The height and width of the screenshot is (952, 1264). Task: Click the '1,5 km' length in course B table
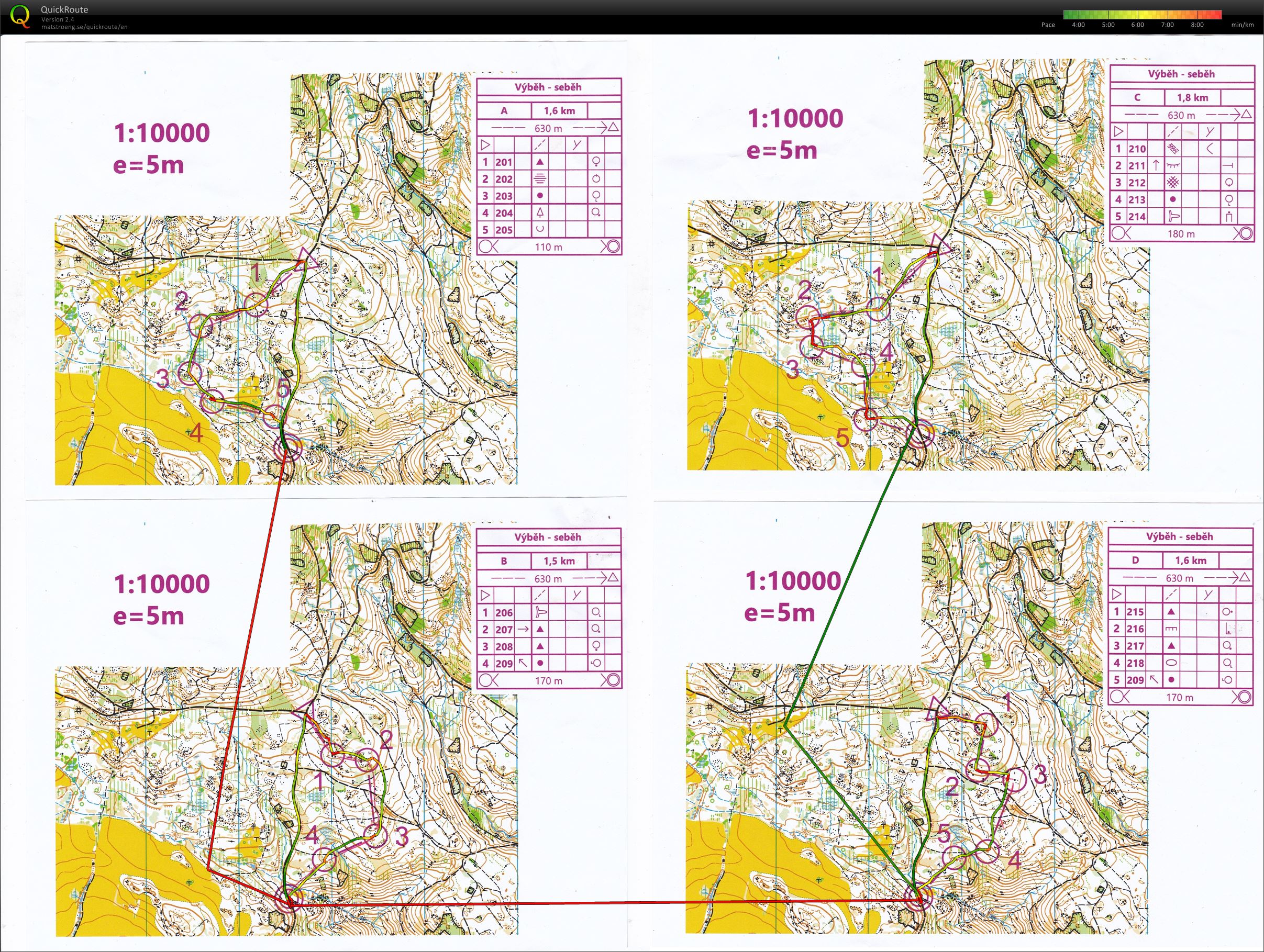tap(559, 562)
